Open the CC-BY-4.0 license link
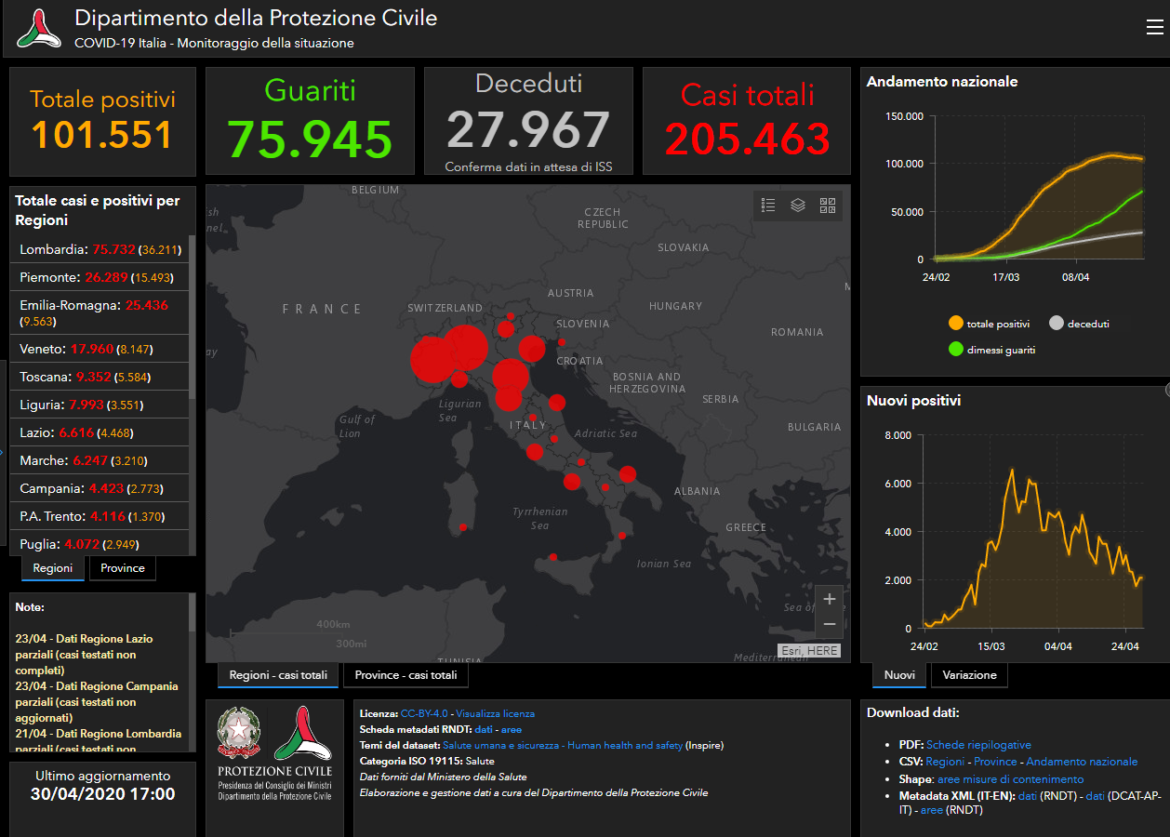The width and height of the screenshot is (1170, 837). (425, 713)
